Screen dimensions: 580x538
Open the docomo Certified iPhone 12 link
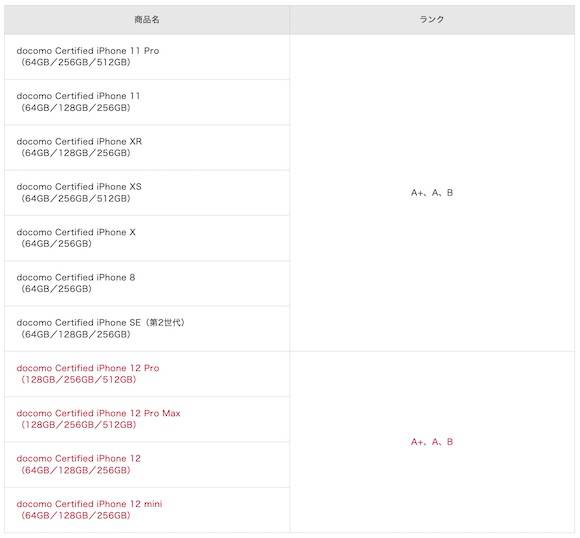click(78, 459)
